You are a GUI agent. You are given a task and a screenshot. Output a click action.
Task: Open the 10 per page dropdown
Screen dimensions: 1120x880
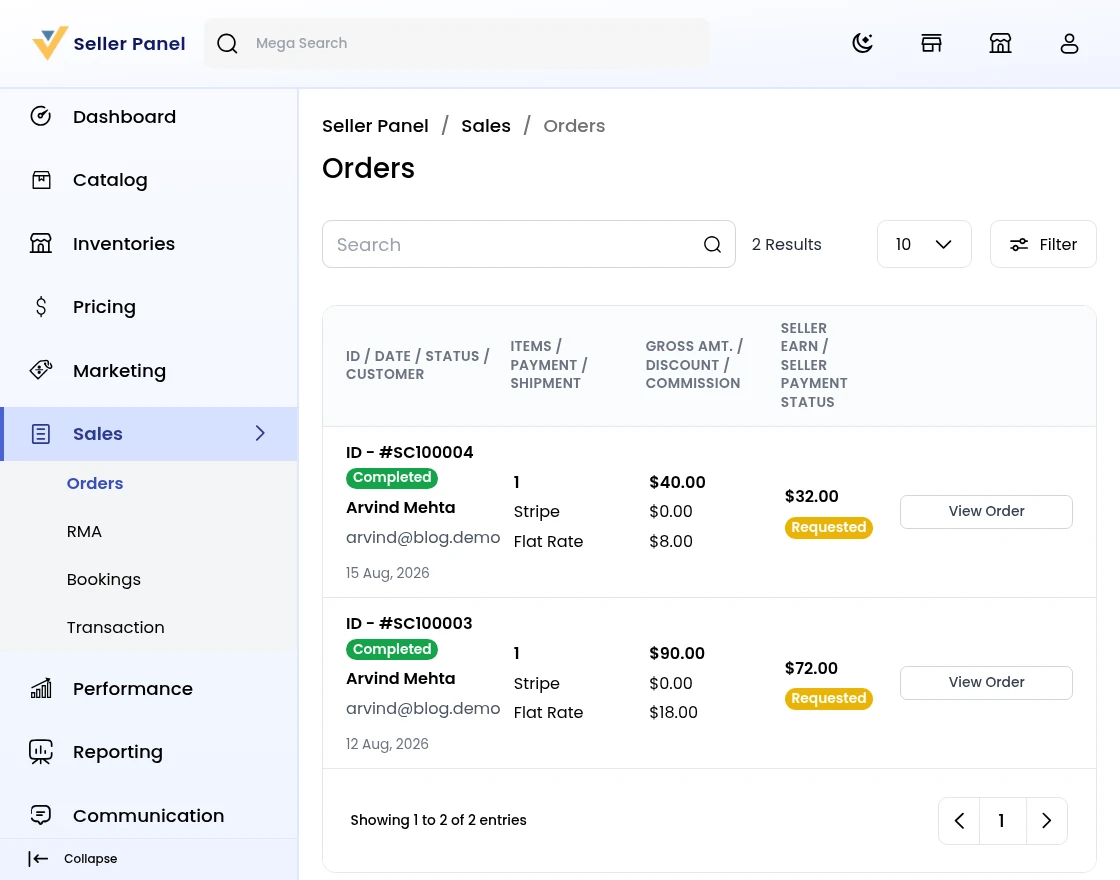[x=924, y=244]
